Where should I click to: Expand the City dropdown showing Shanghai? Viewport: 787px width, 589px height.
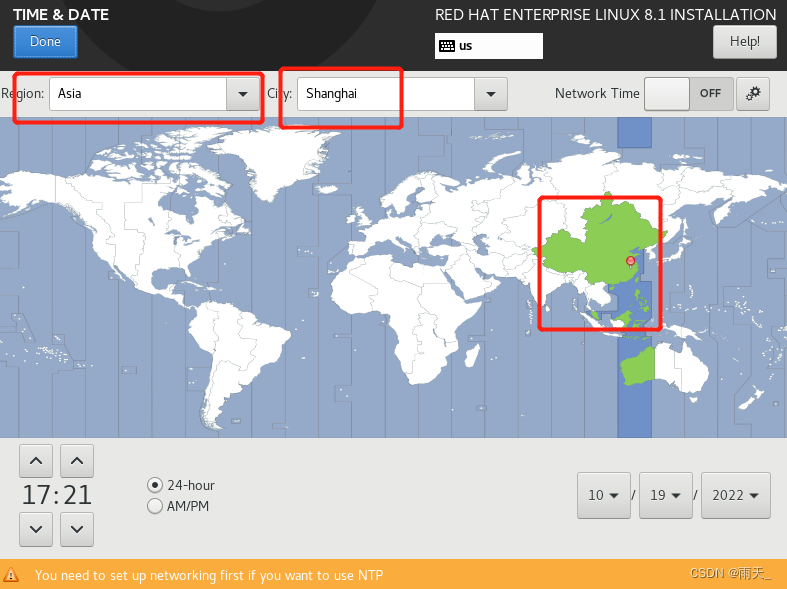pos(491,94)
